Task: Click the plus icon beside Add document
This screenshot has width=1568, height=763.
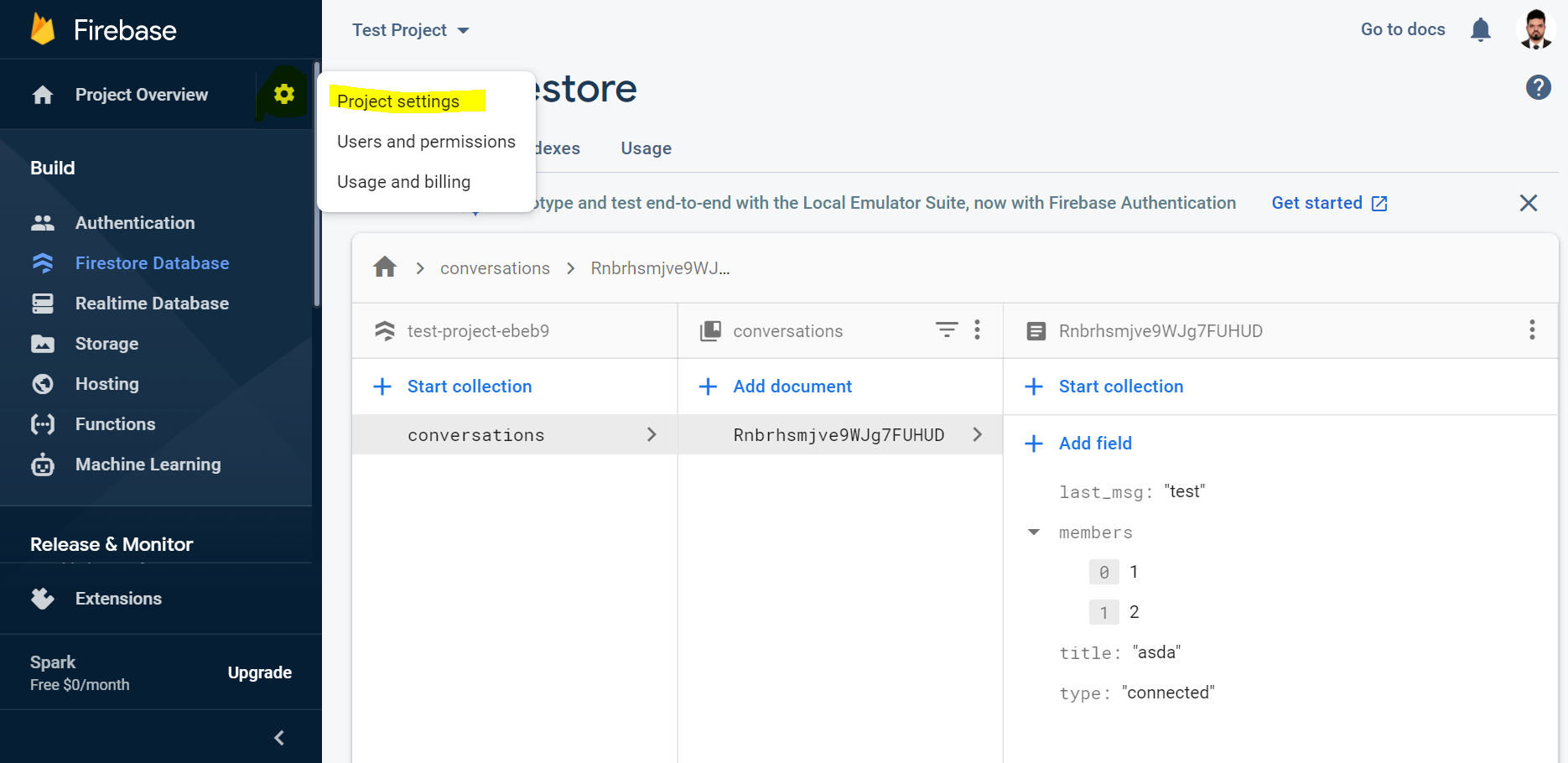Action: point(709,387)
